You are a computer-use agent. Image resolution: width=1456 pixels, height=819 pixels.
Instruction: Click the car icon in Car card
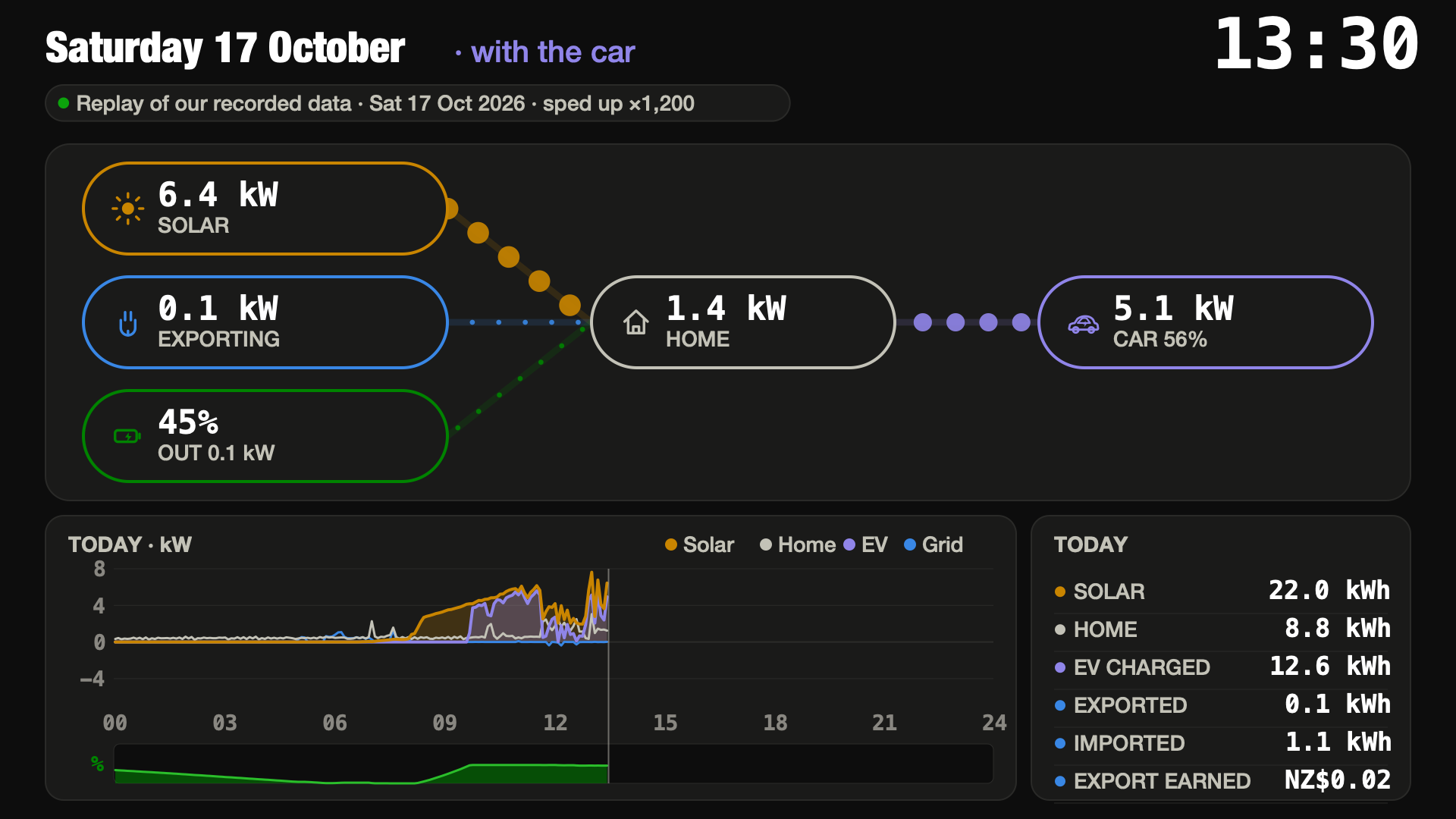[x=1083, y=324]
